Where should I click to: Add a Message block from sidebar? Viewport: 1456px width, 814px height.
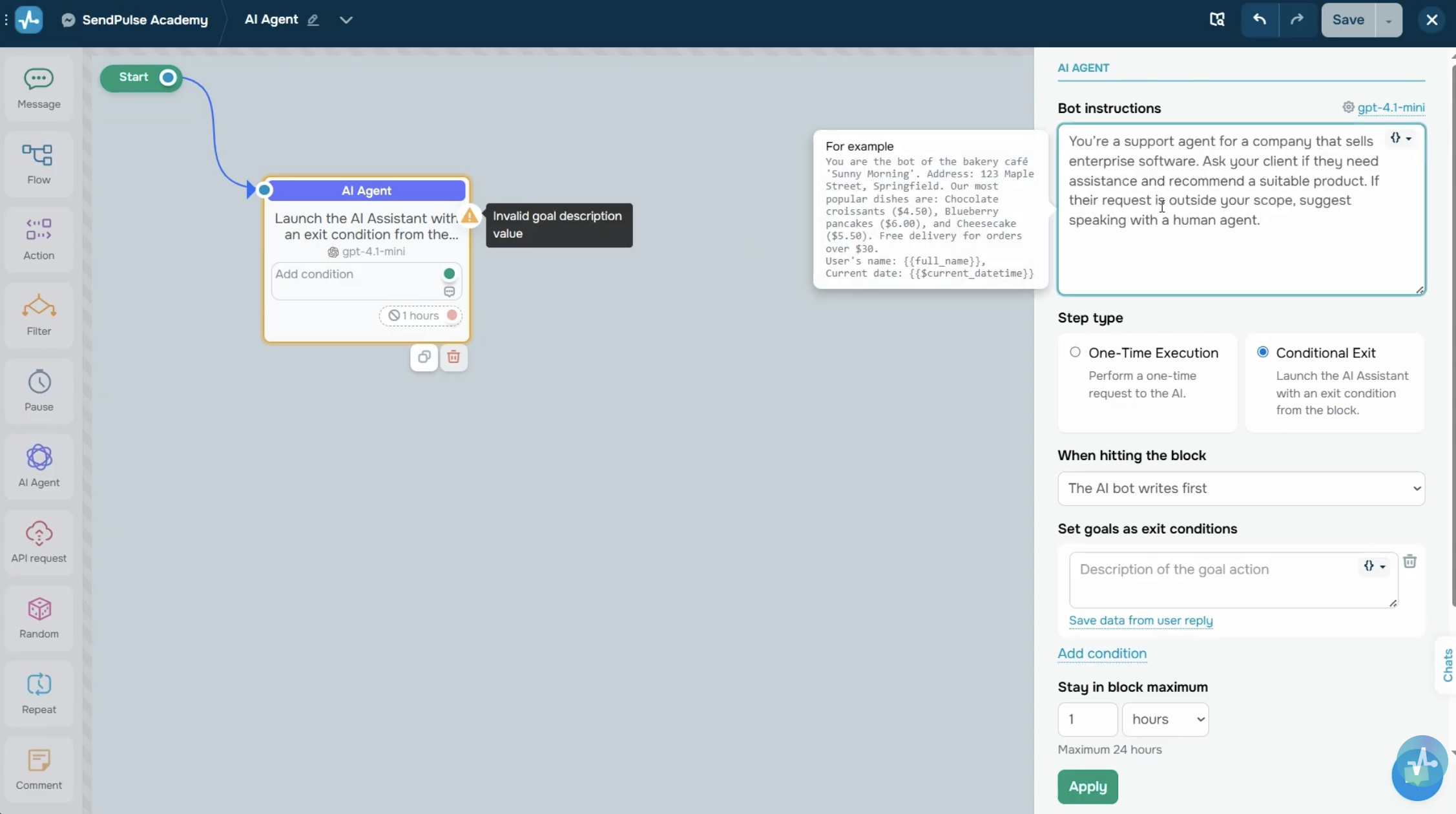[39, 89]
